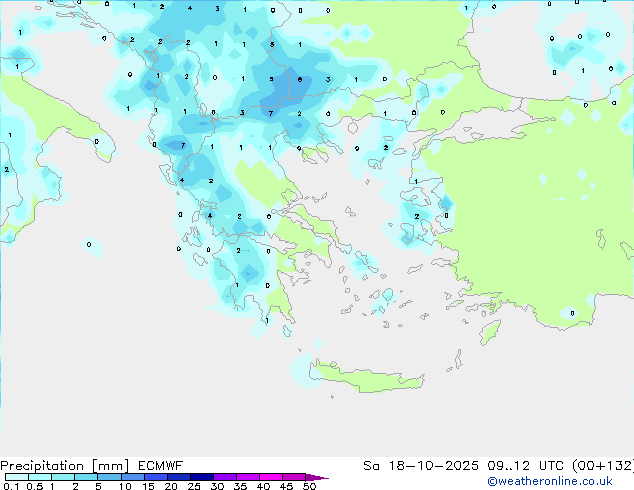
Task: Click the 'ECMWF' model label
Action: 161,466
